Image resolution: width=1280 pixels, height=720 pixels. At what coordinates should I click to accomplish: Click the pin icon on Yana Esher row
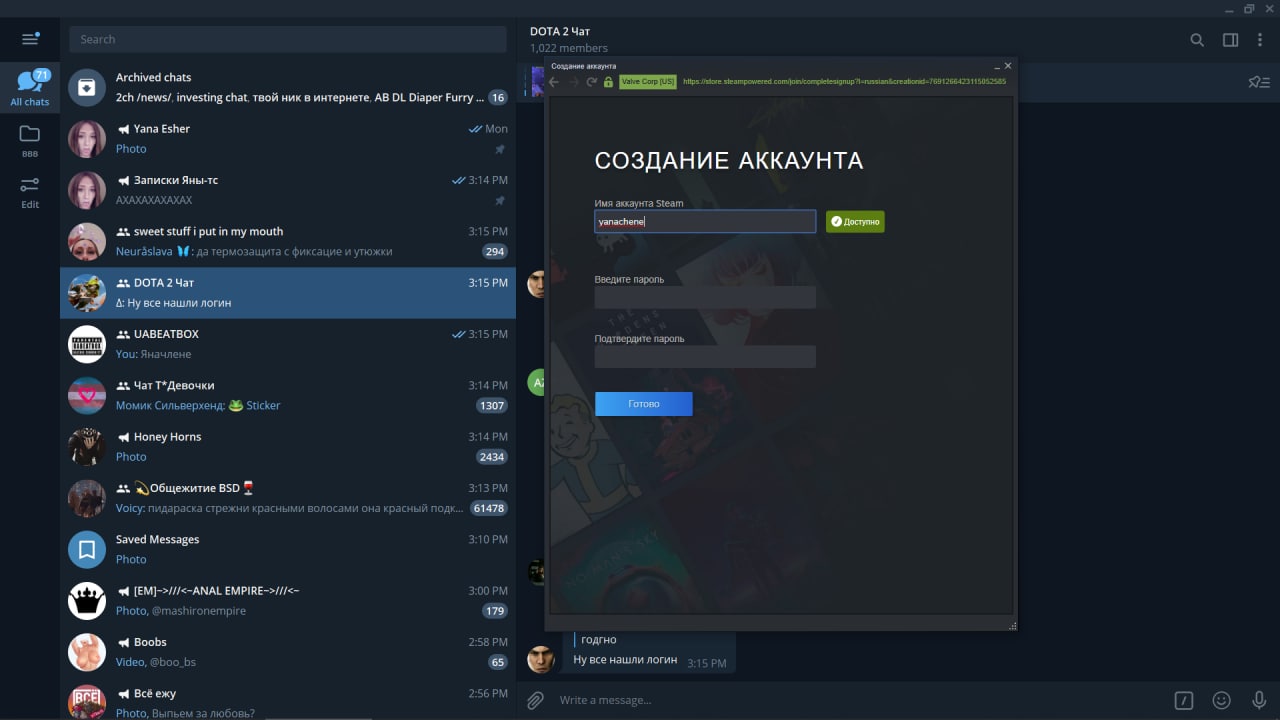click(x=500, y=149)
